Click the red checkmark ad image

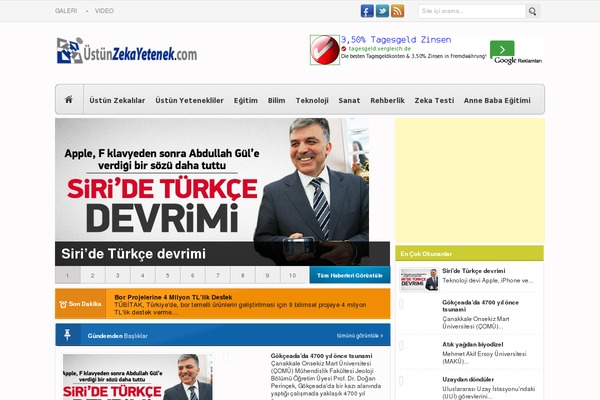pyautogui.click(x=325, y=50)
